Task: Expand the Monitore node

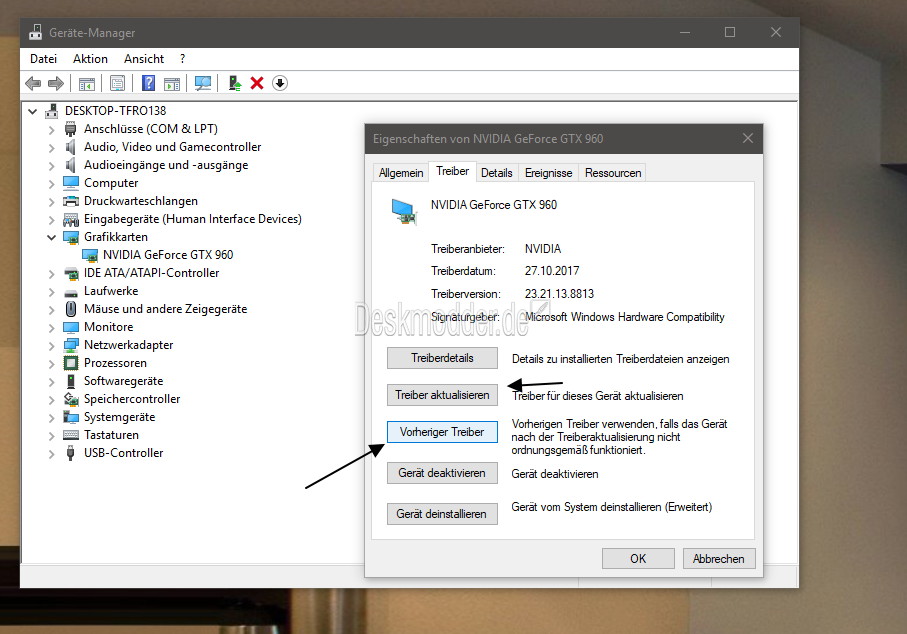Action: [x=51, y=327]
